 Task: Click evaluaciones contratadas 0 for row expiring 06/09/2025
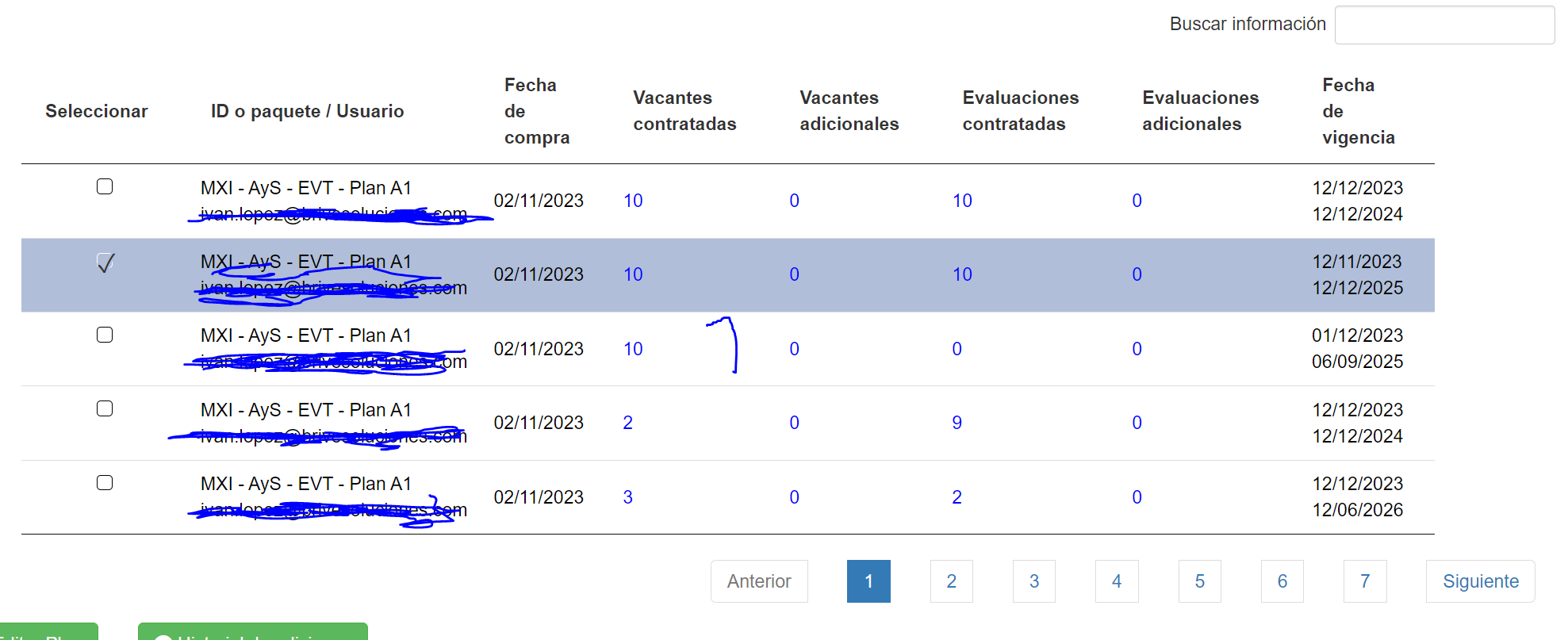(x=957, y=349)
